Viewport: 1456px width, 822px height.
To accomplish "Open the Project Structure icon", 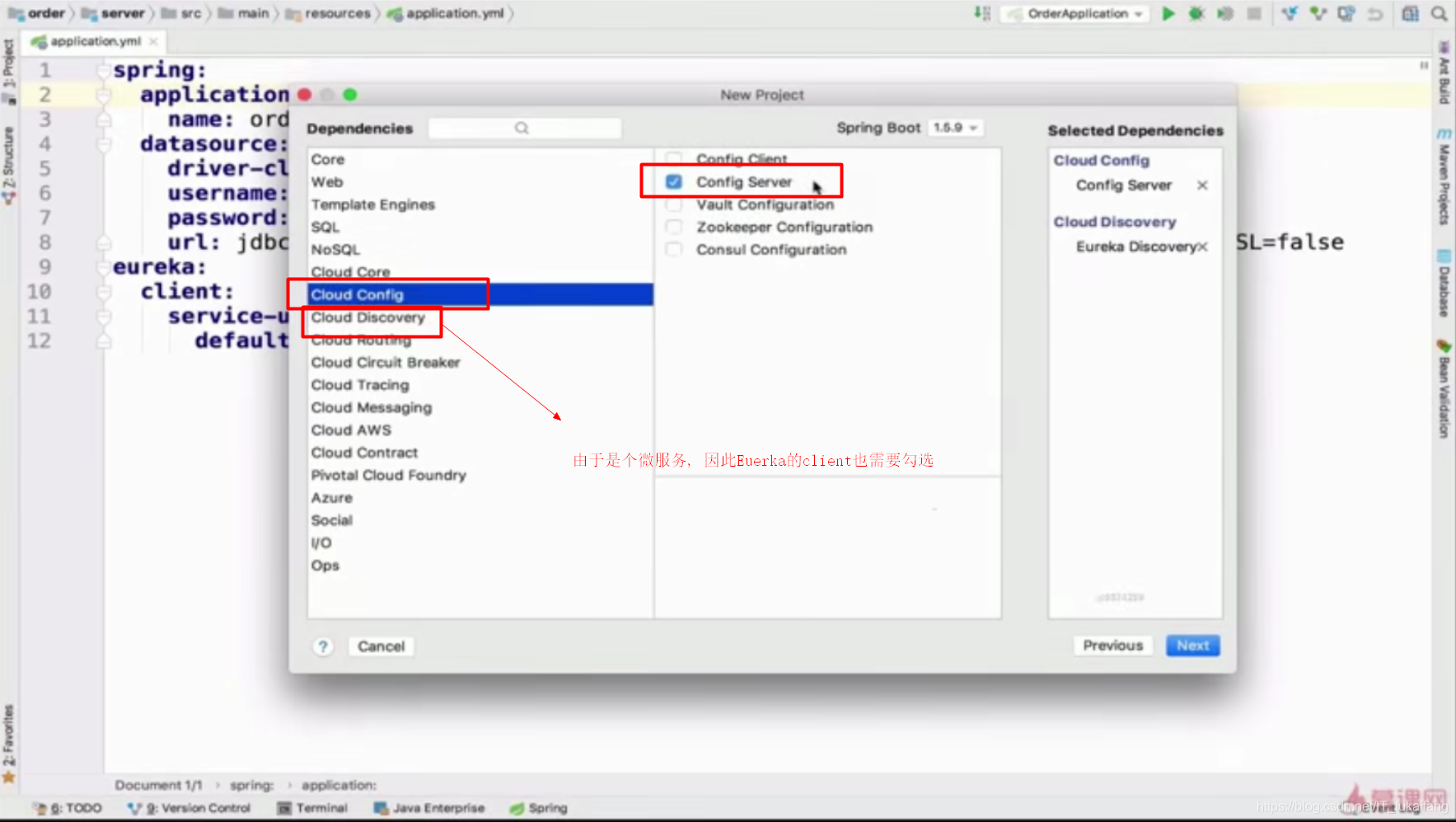I will (1411, 13).
